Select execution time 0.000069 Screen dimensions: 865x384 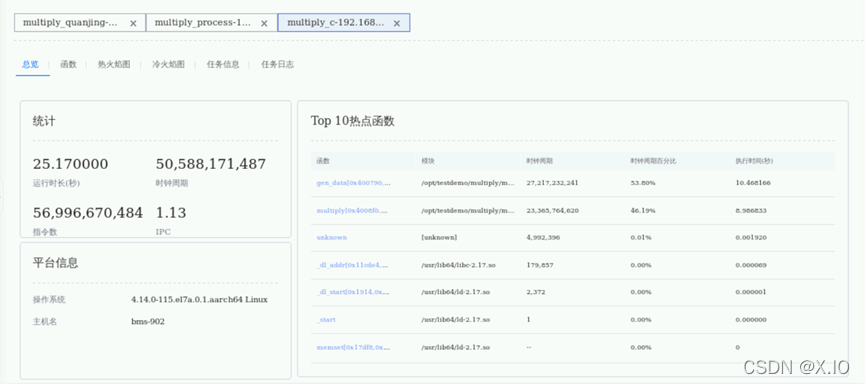tap(751, 265)
